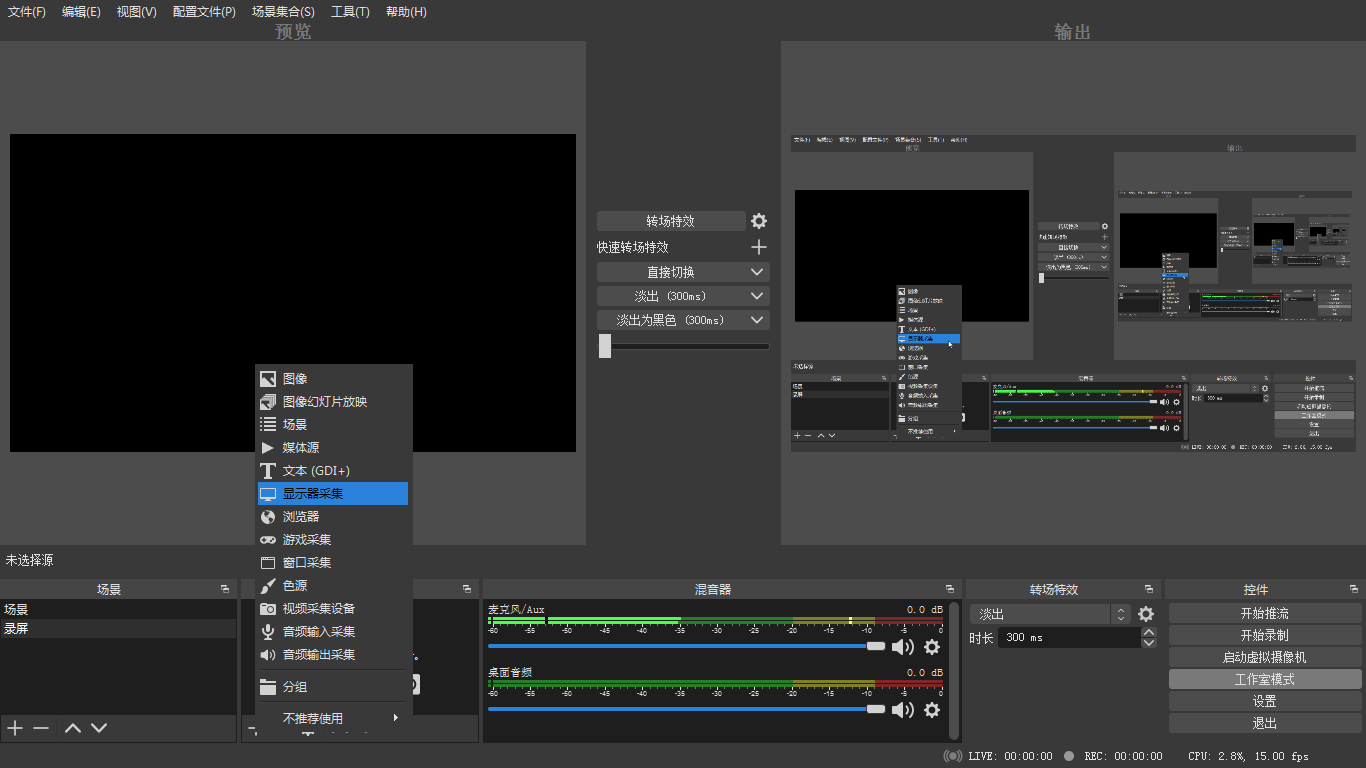Open 麦克风/Aux audio settings gear

click(932, 647)
